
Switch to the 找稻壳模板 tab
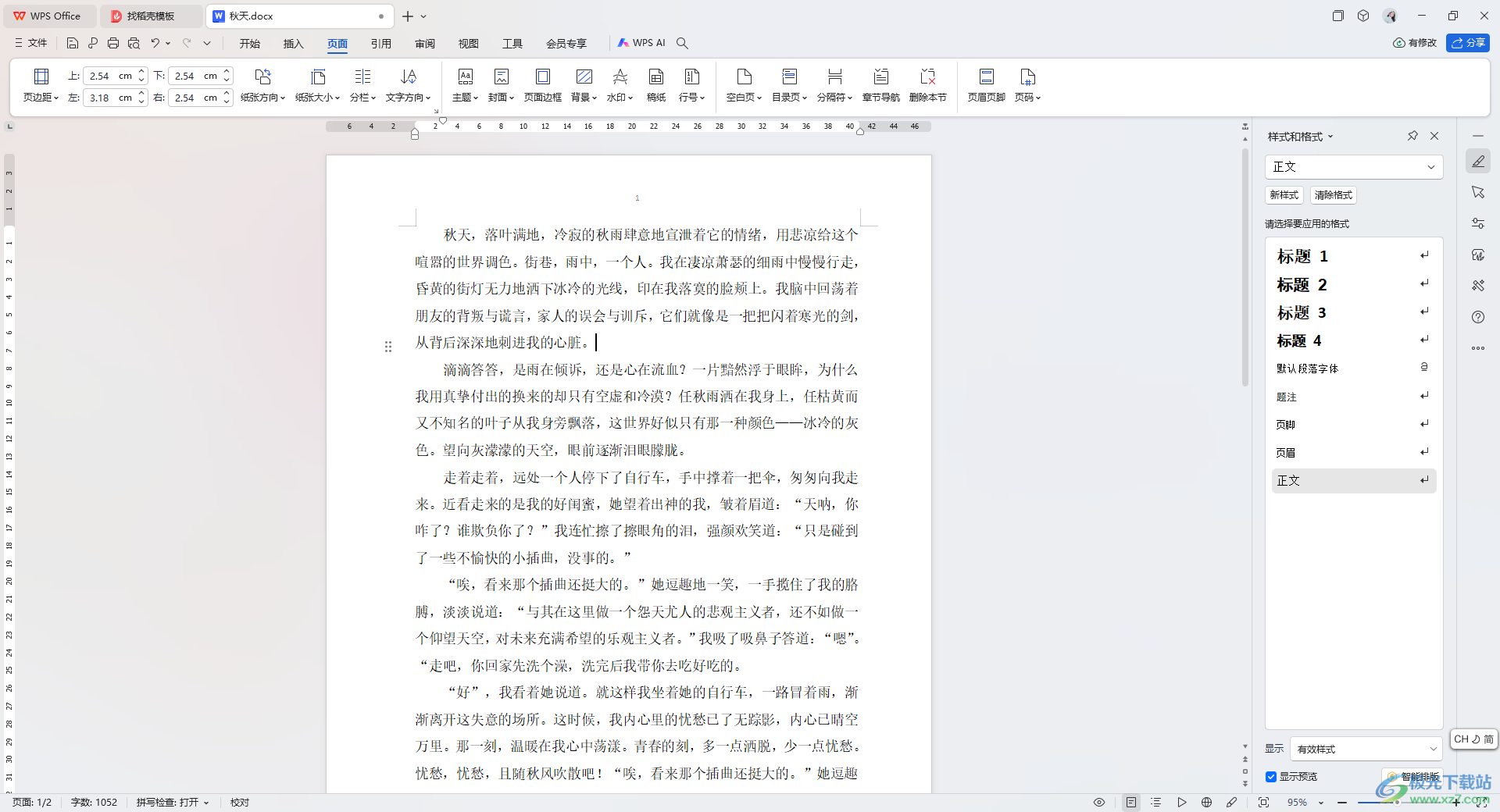point(151,16)
